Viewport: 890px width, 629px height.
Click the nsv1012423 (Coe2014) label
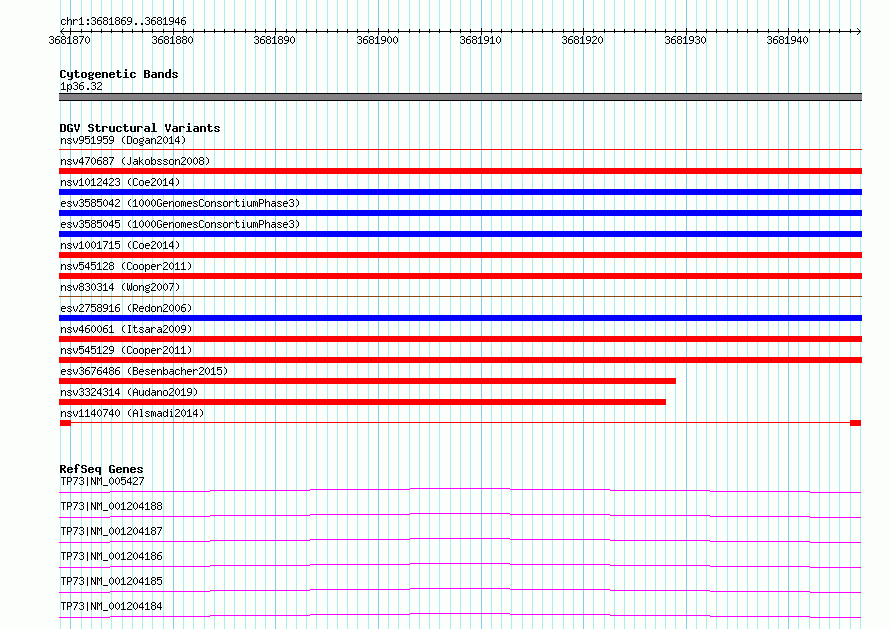pos(120,182)
